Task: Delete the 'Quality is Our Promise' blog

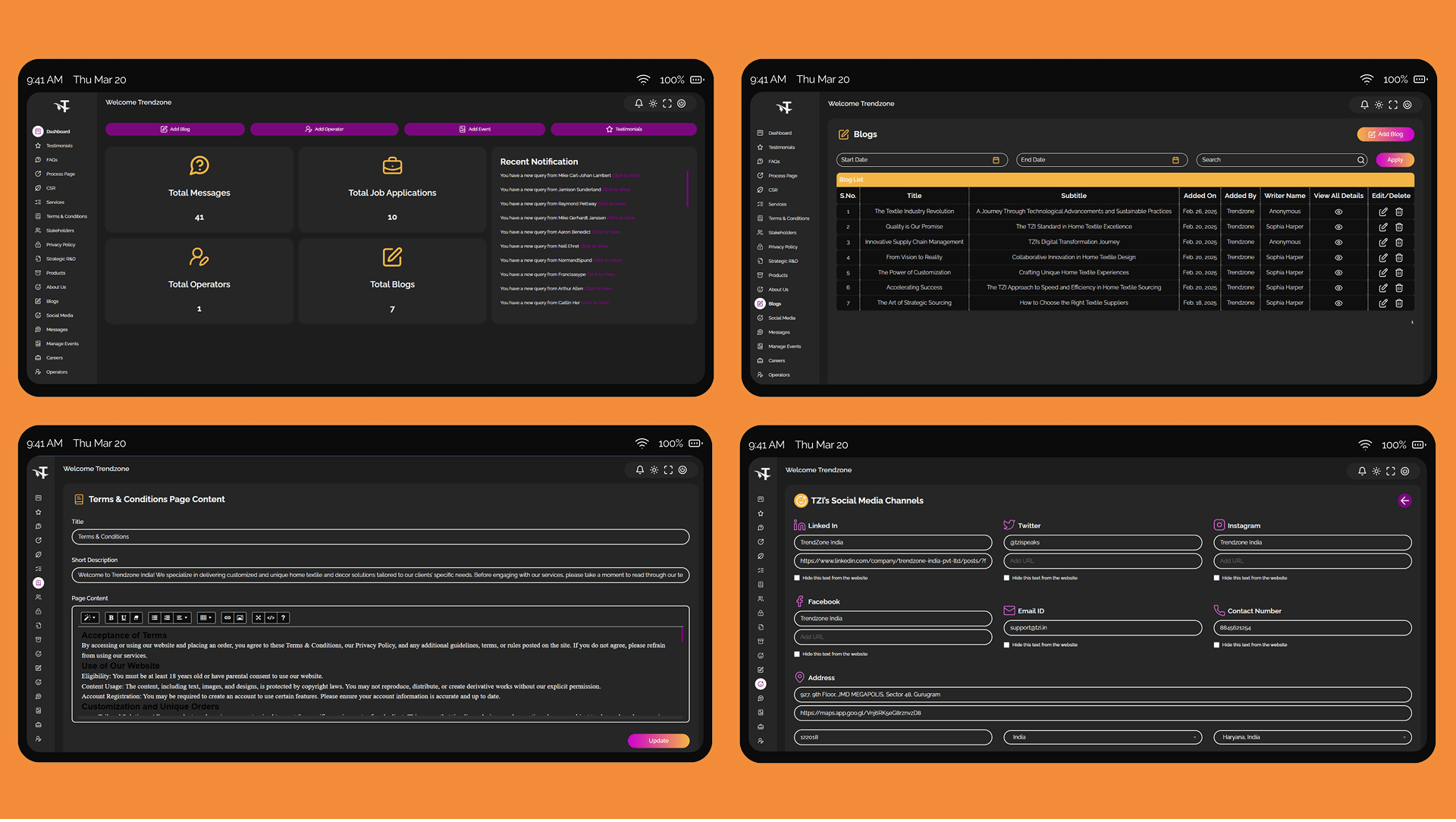Action: pos(1399,227)
